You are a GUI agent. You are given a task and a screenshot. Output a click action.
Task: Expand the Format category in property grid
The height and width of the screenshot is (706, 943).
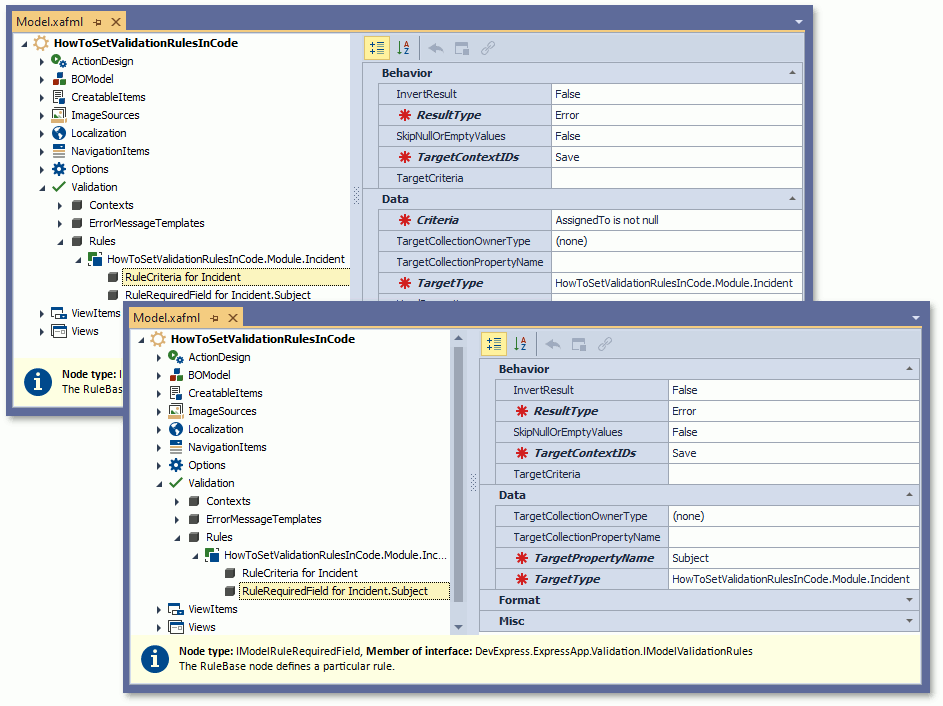tap(909, 600)
